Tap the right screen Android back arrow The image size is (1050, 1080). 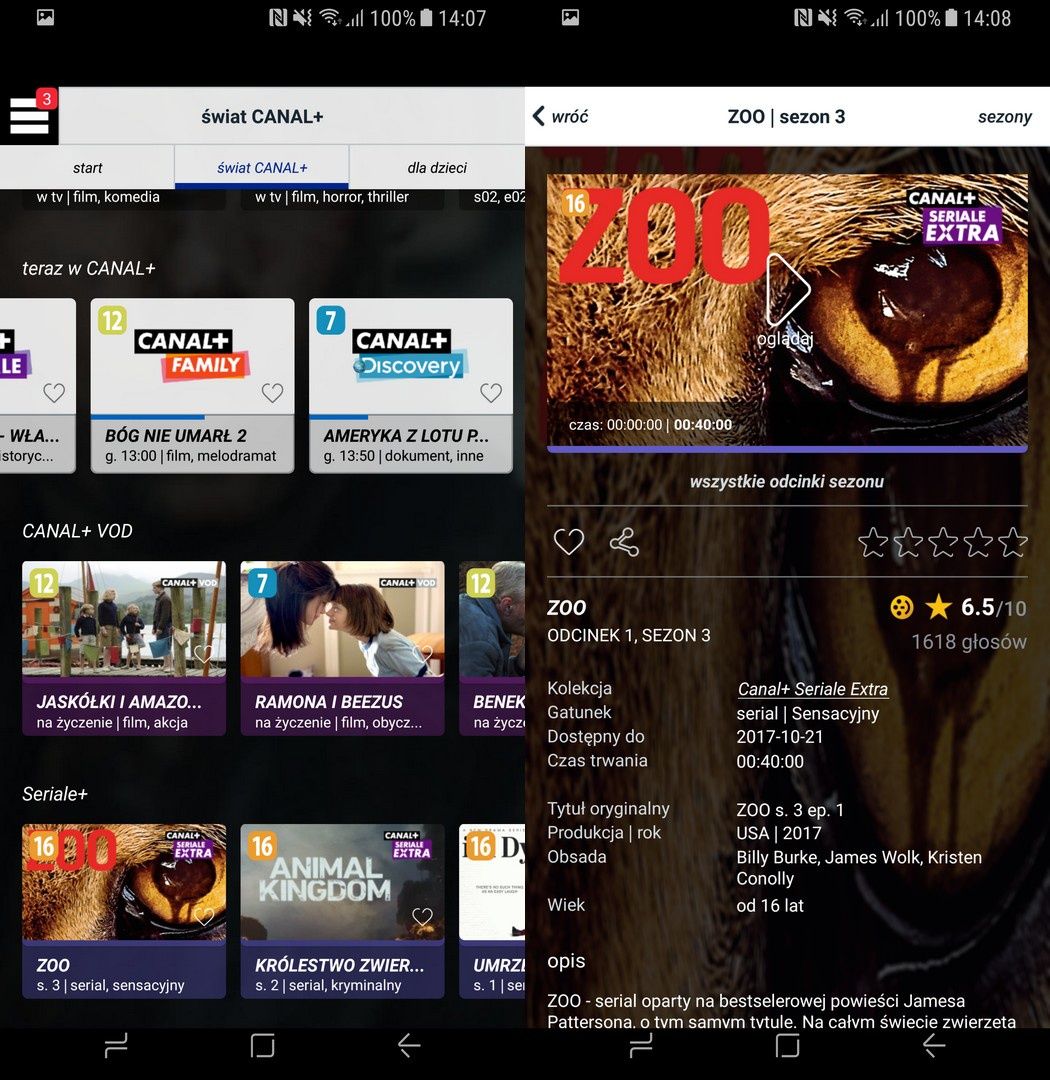(x=934, y=1046)
